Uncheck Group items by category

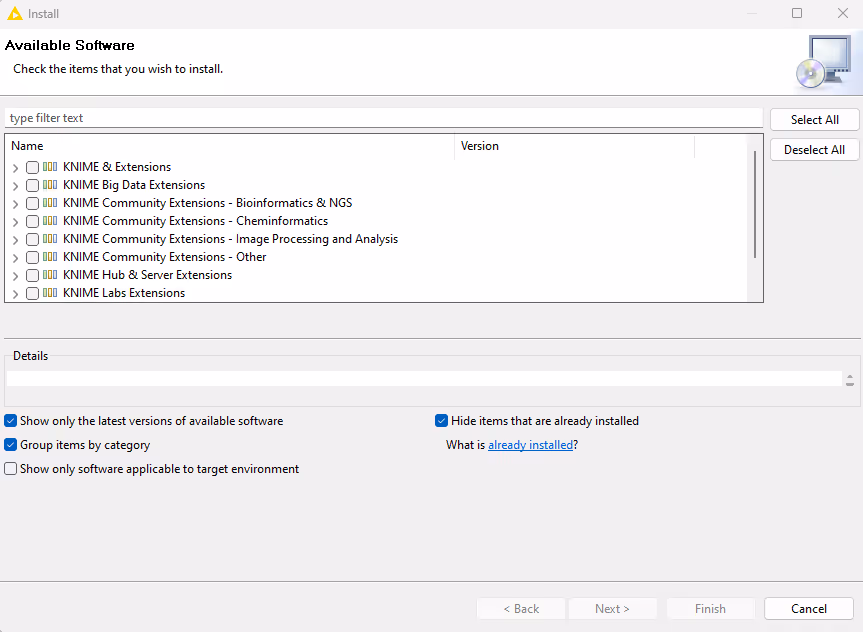point(11,445)
